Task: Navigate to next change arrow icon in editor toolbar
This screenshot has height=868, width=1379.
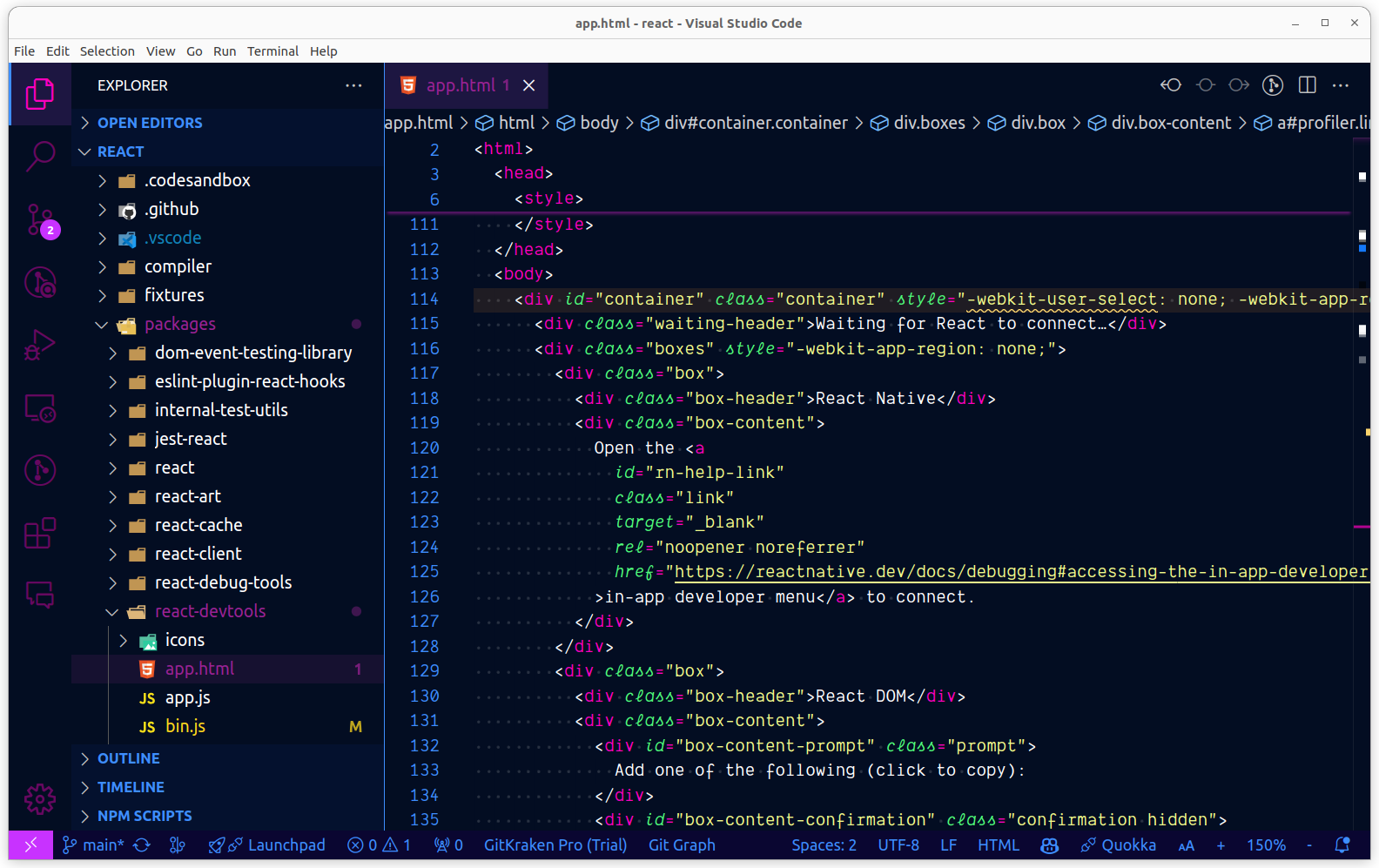Action: [x=1239, y=84]
